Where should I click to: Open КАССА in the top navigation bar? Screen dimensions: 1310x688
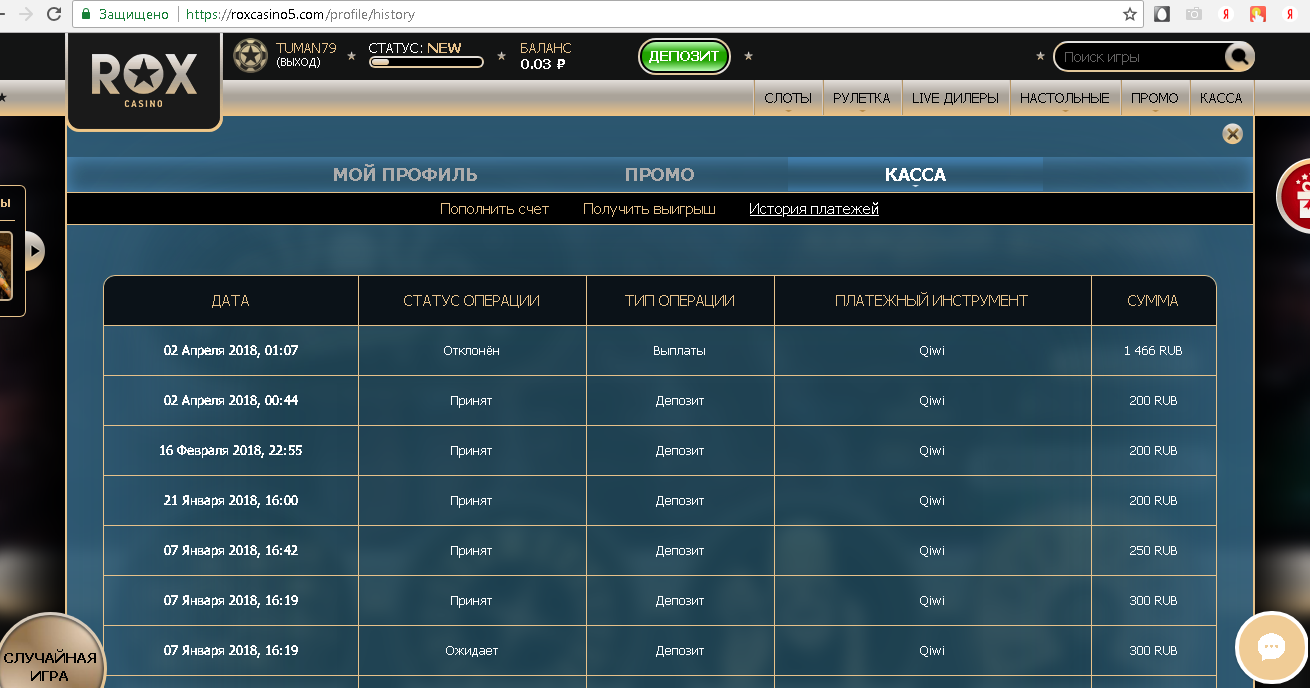[1221, 98]
